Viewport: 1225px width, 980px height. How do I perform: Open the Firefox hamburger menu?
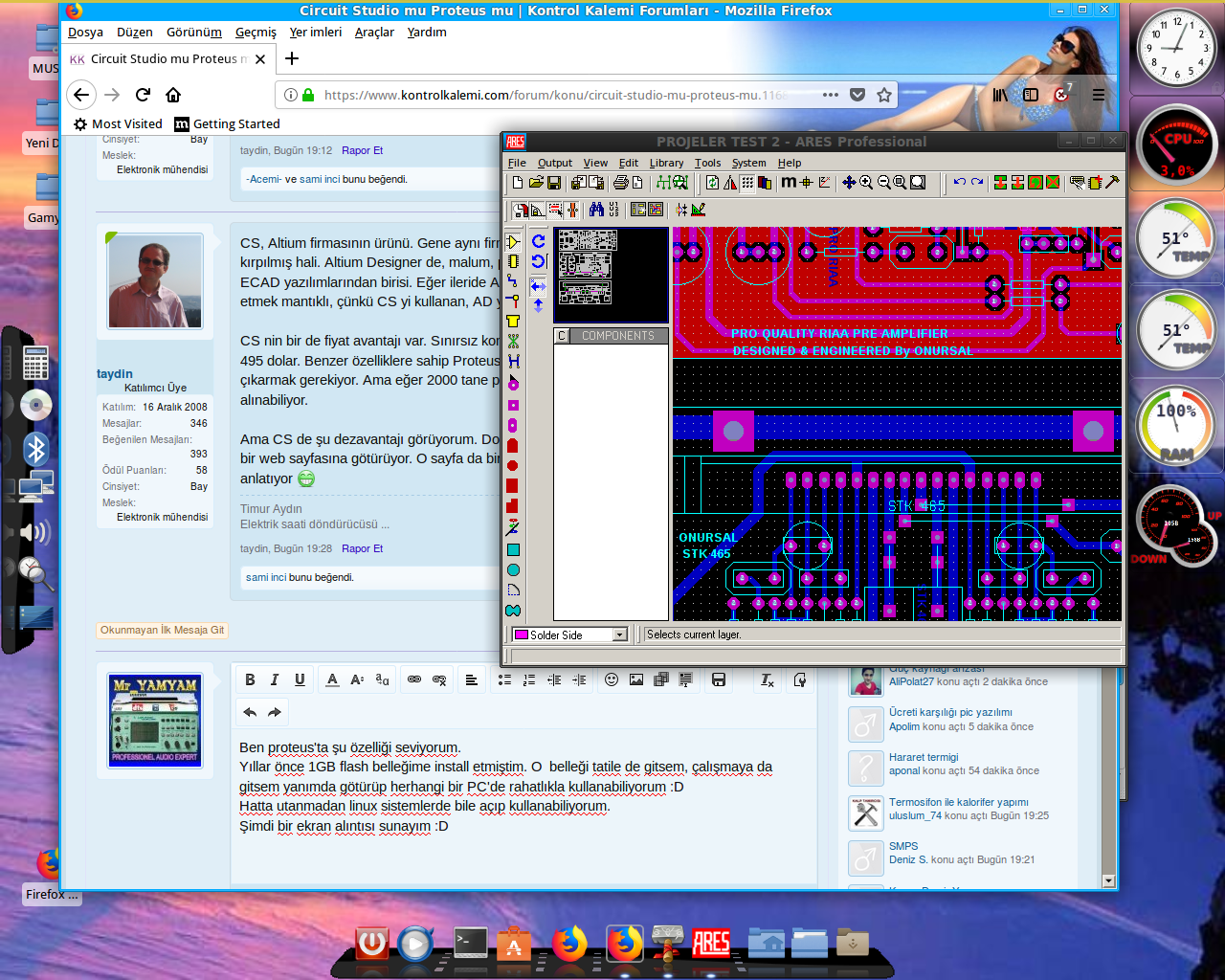pos(1099,95)
